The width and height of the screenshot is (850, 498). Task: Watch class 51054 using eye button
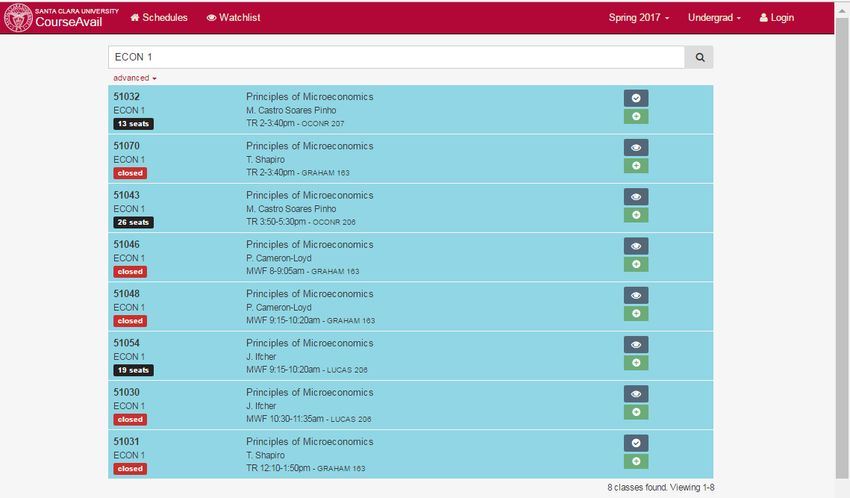(636, 345)
